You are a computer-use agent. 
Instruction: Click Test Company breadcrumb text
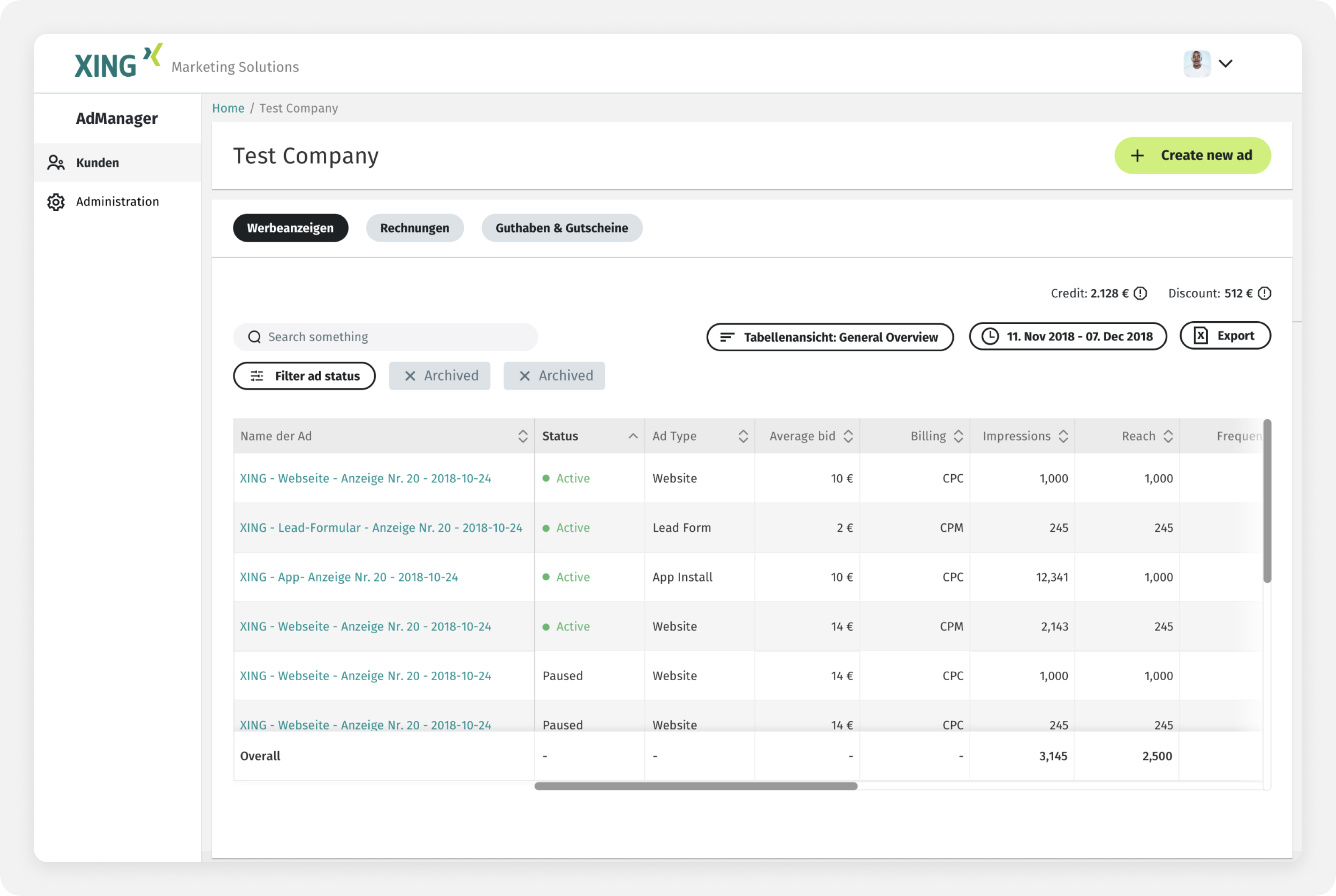(298, 108)
